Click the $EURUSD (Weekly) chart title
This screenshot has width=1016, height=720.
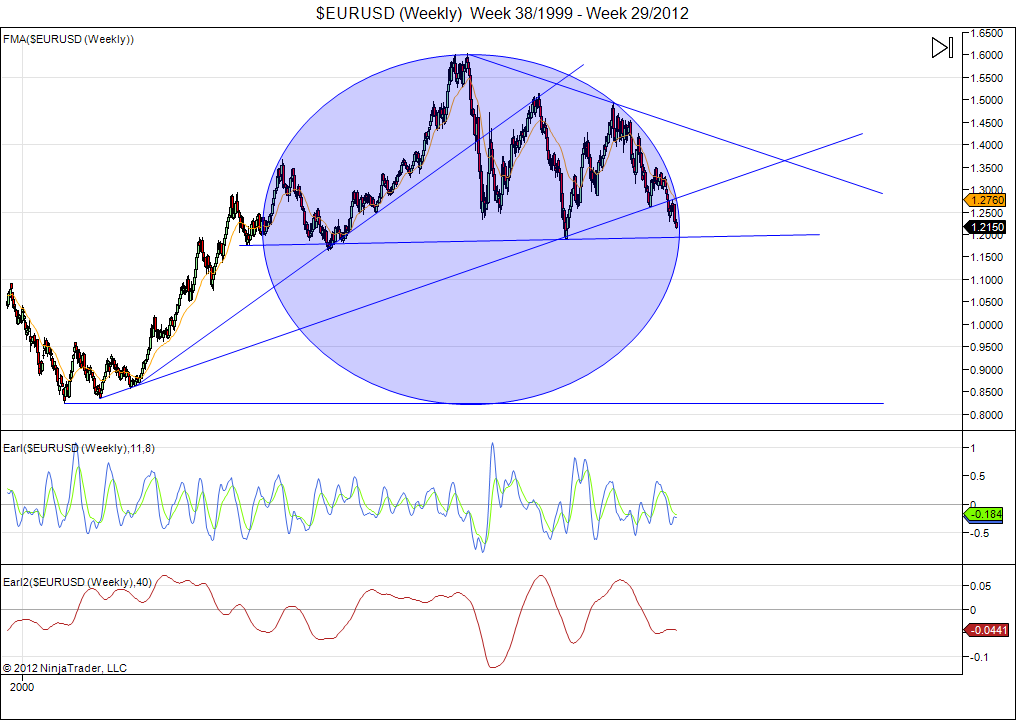[x=501, y=13]
